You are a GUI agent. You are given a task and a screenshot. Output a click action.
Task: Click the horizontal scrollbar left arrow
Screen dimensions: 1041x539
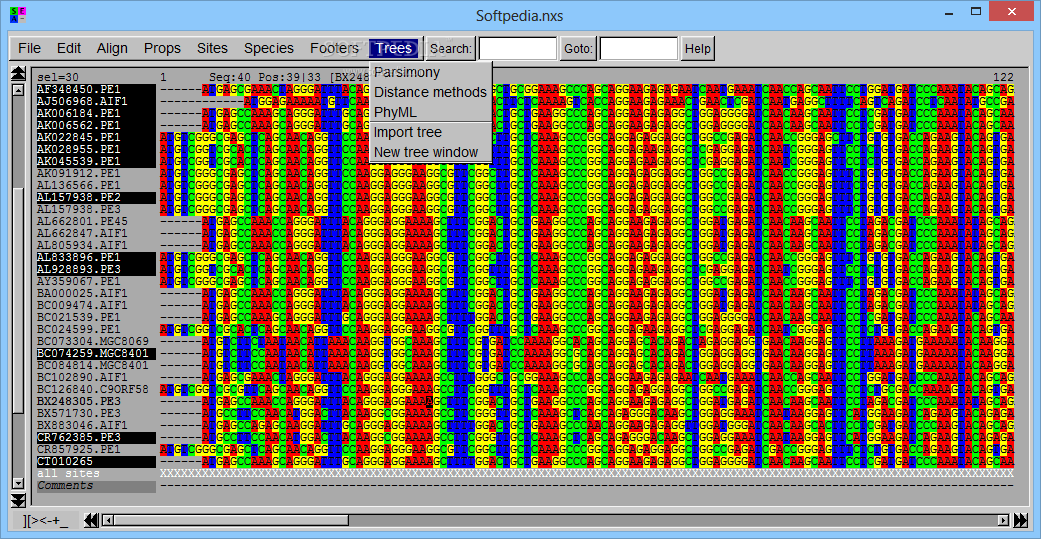tap(108, 520)
